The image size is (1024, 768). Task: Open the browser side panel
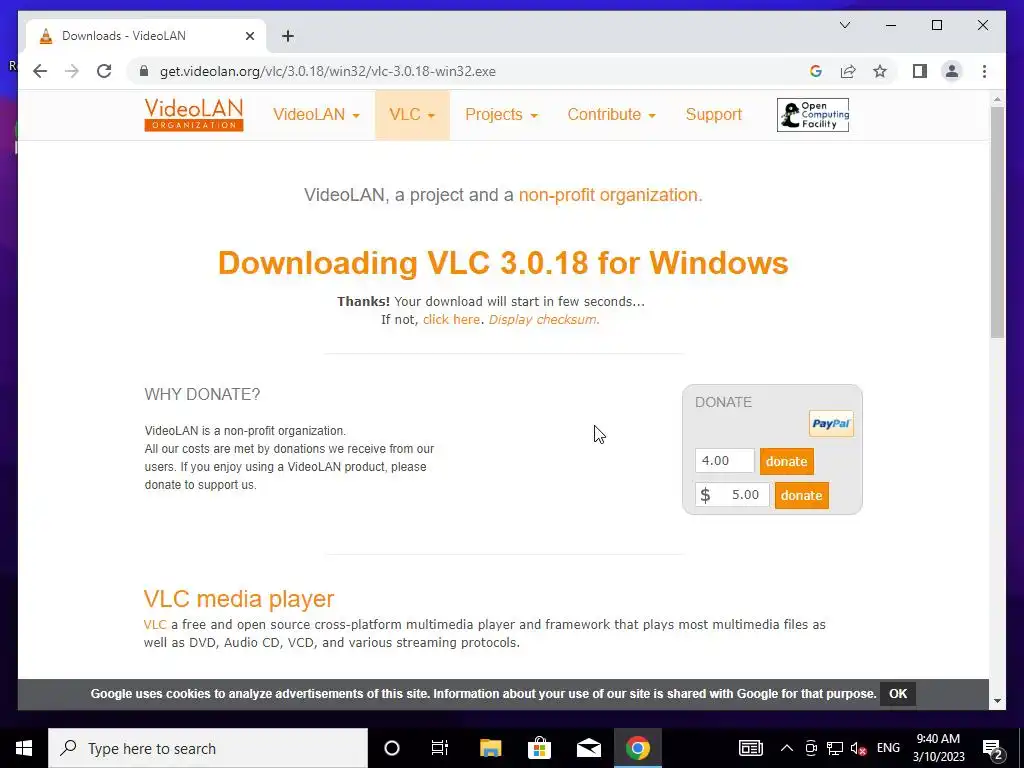[920, 71]
